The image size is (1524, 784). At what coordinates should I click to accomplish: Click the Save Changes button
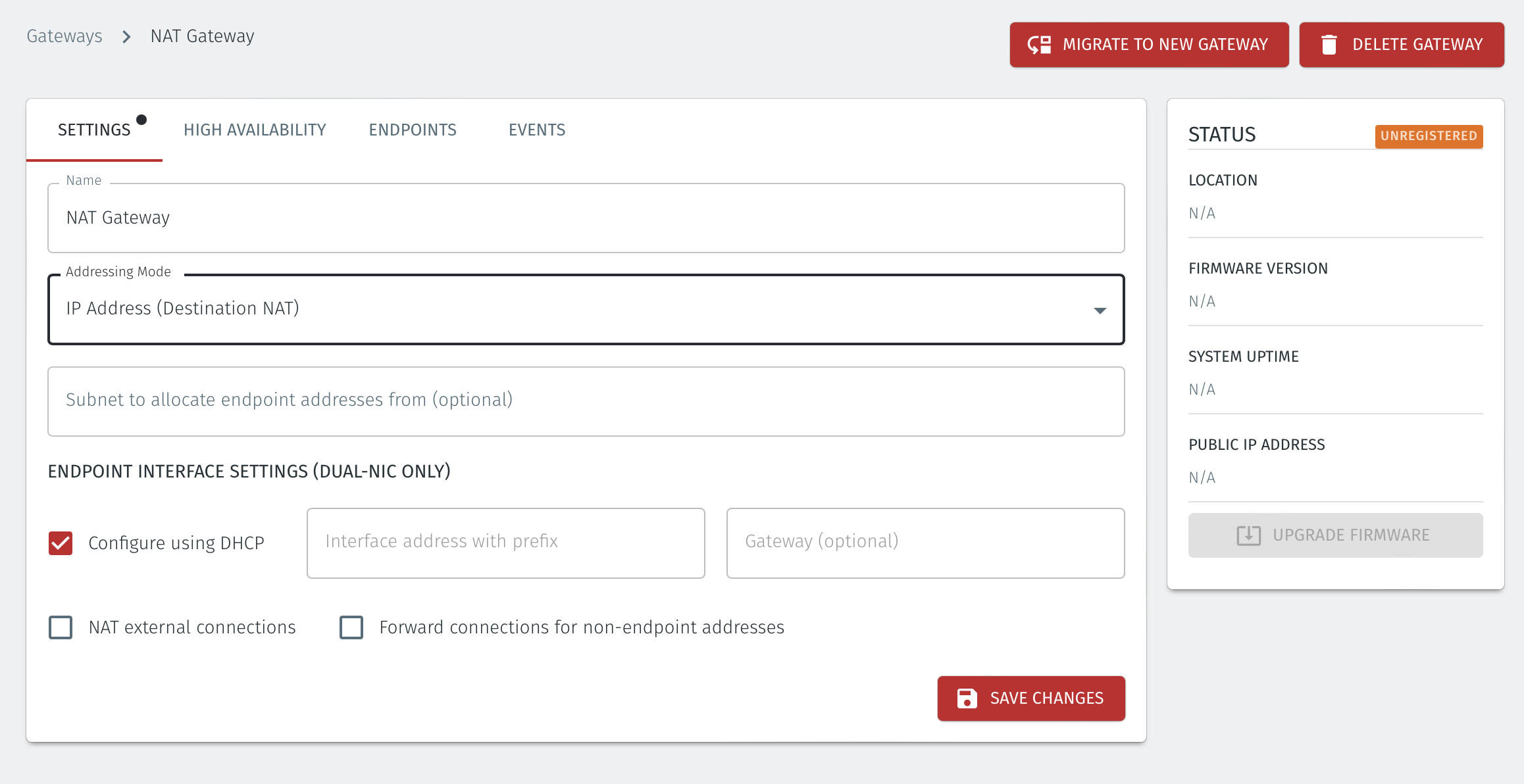1031,698
